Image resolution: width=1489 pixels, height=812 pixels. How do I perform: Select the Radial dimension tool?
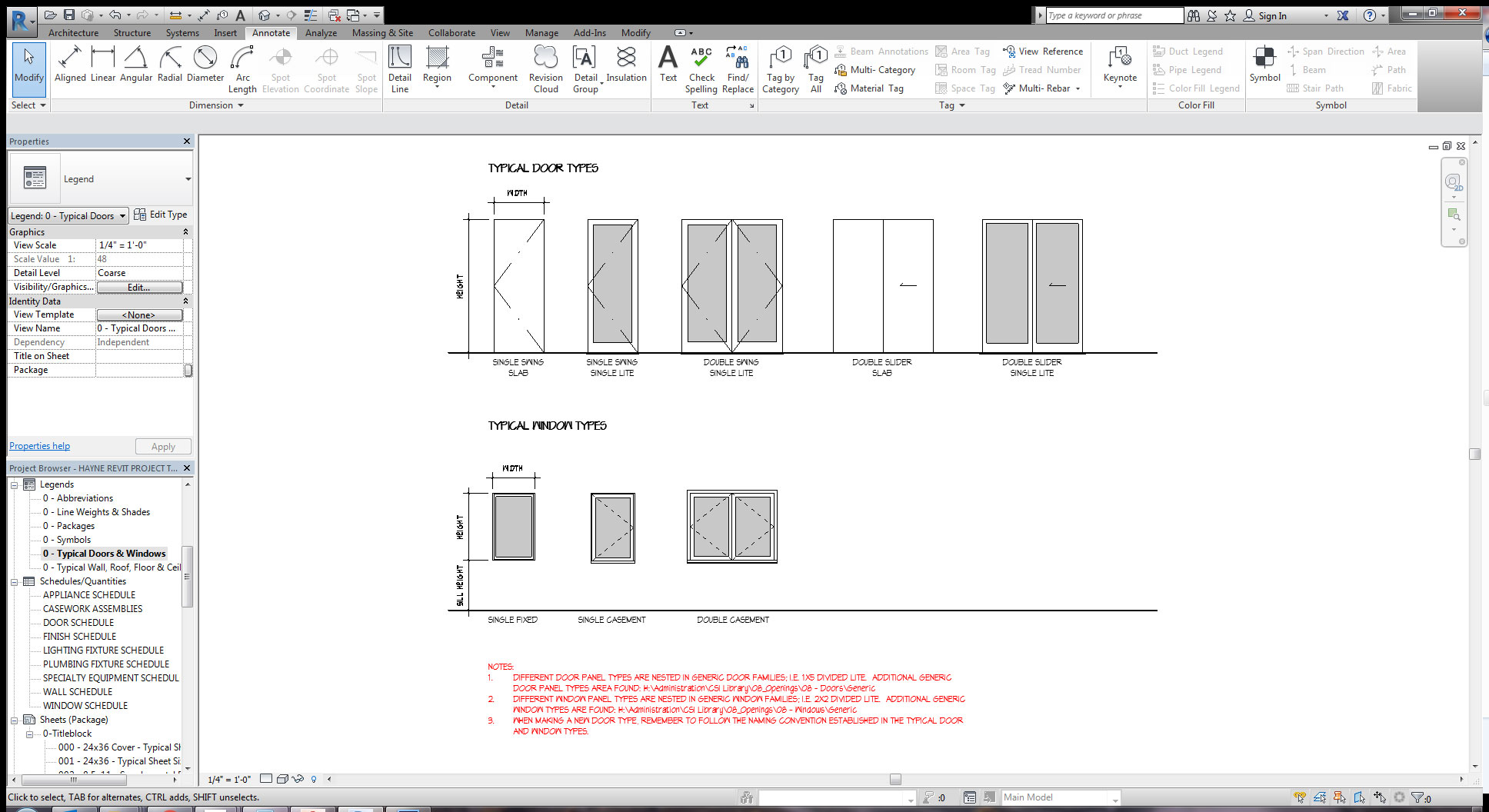(x=170, y=65)
